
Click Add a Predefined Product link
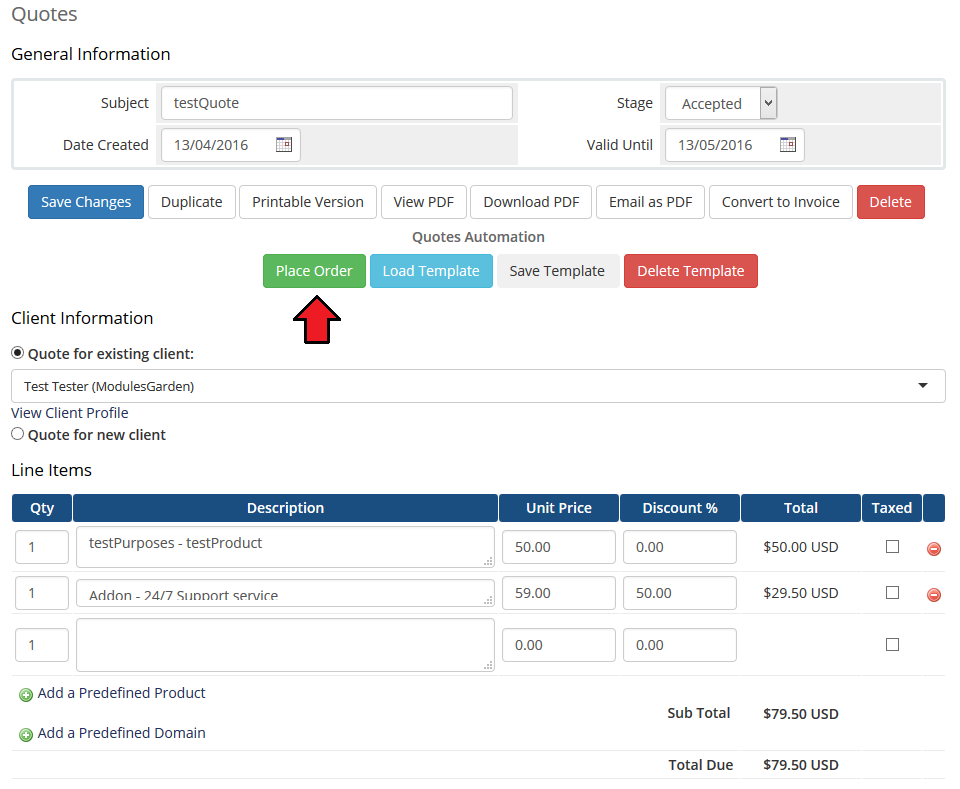121,693
